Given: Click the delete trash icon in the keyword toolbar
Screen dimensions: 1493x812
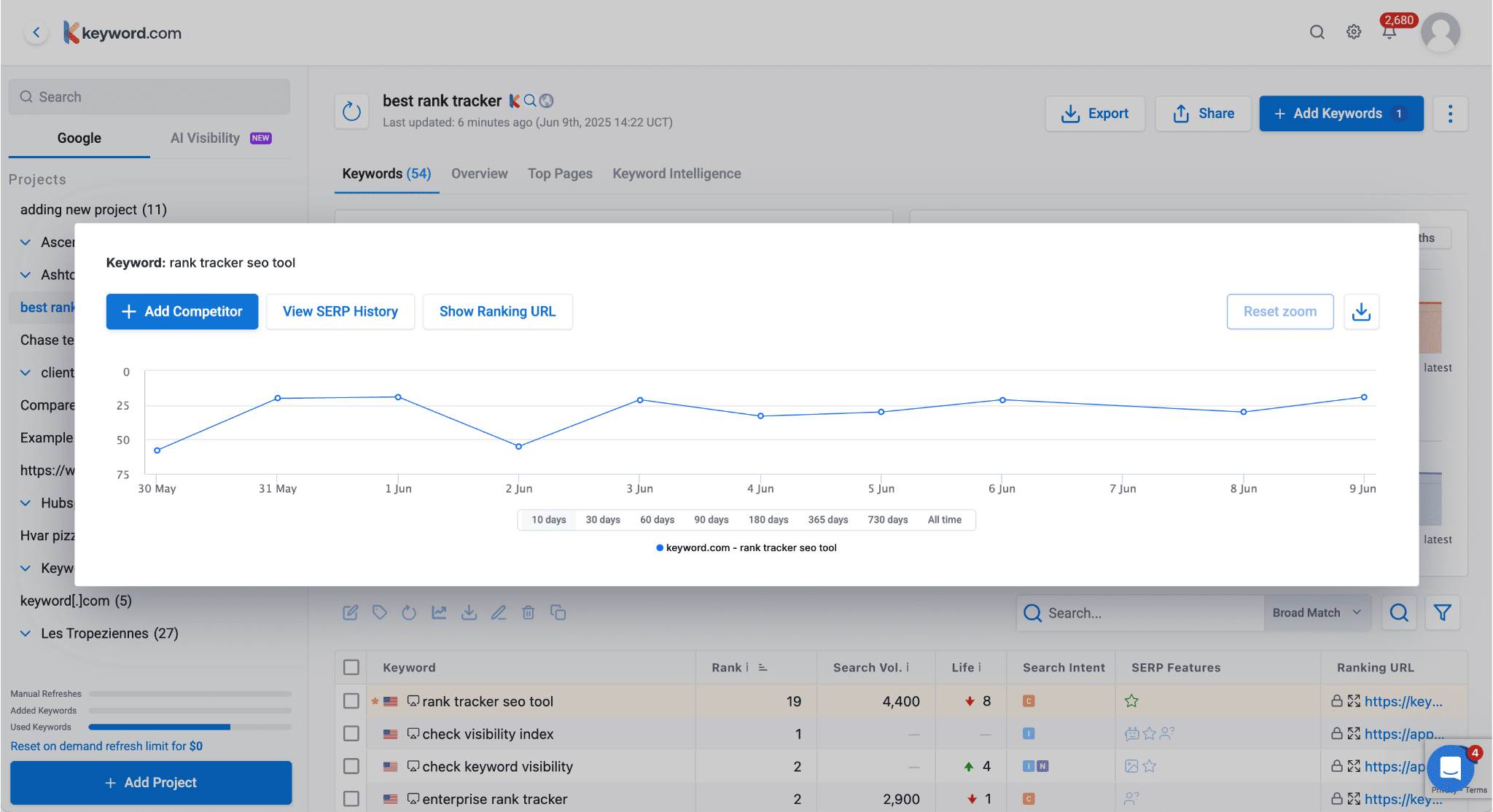Looking at the screenshot, I should pyautogui.click(x=529, y=612).
